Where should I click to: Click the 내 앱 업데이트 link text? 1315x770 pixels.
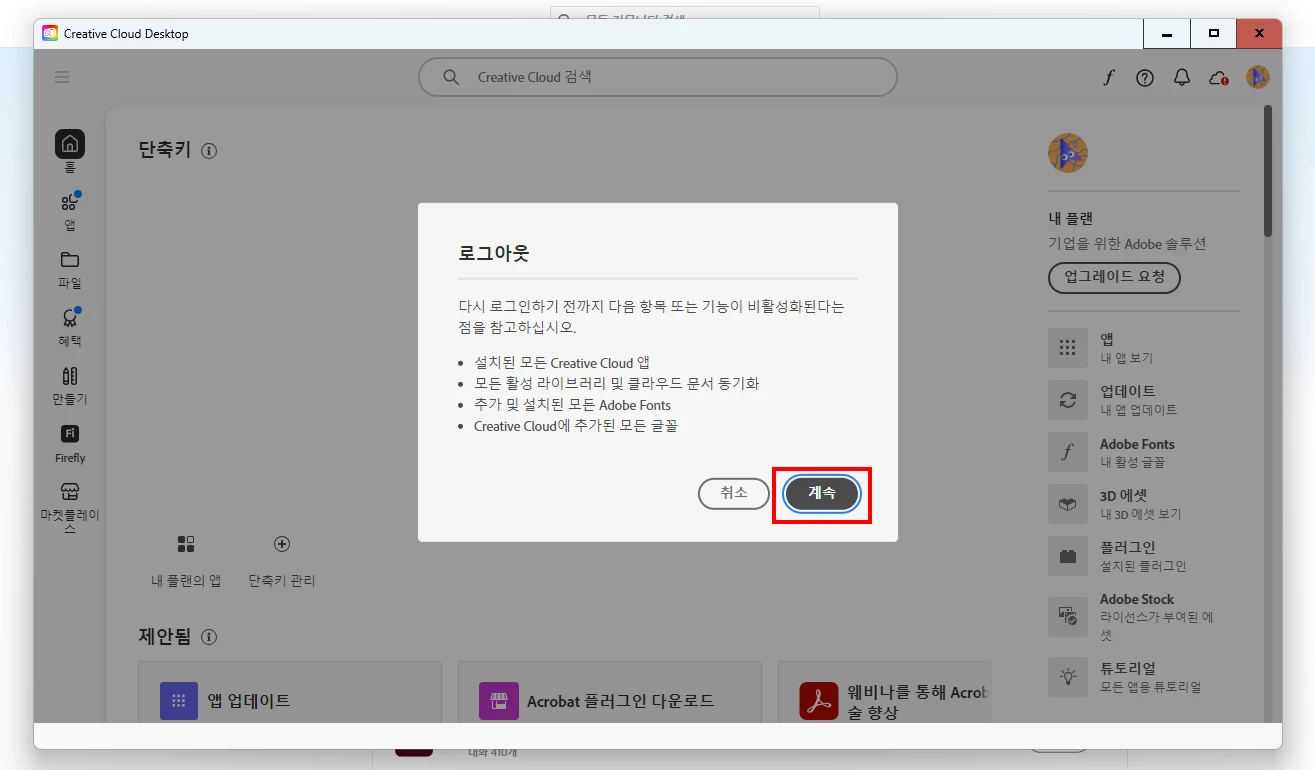coord(1139,410)
